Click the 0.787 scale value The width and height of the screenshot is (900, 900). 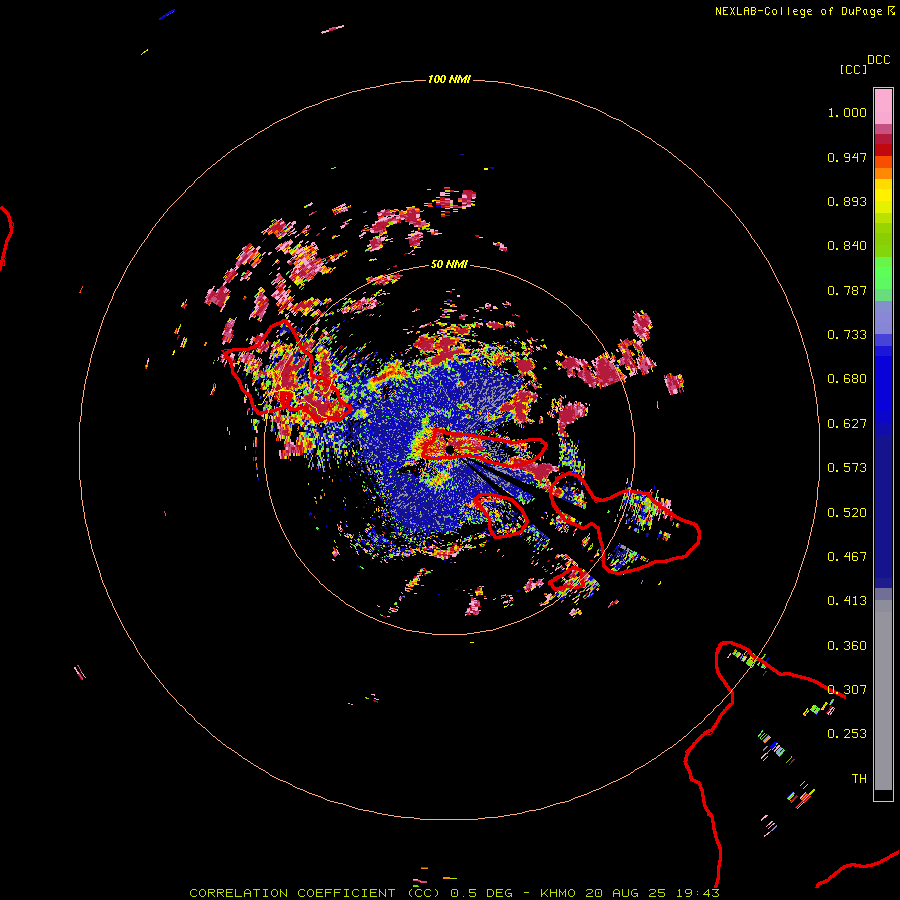click(x=847, y=290)
